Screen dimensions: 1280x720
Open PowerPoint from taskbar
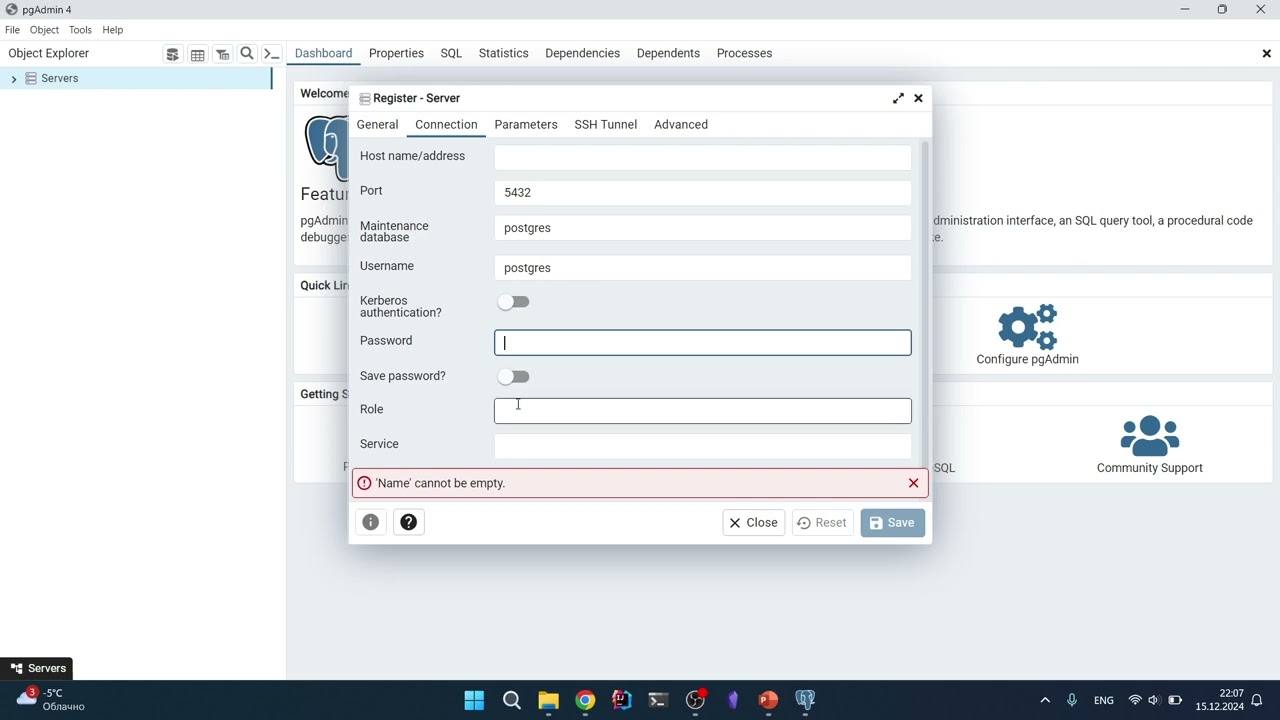[768, 700]
